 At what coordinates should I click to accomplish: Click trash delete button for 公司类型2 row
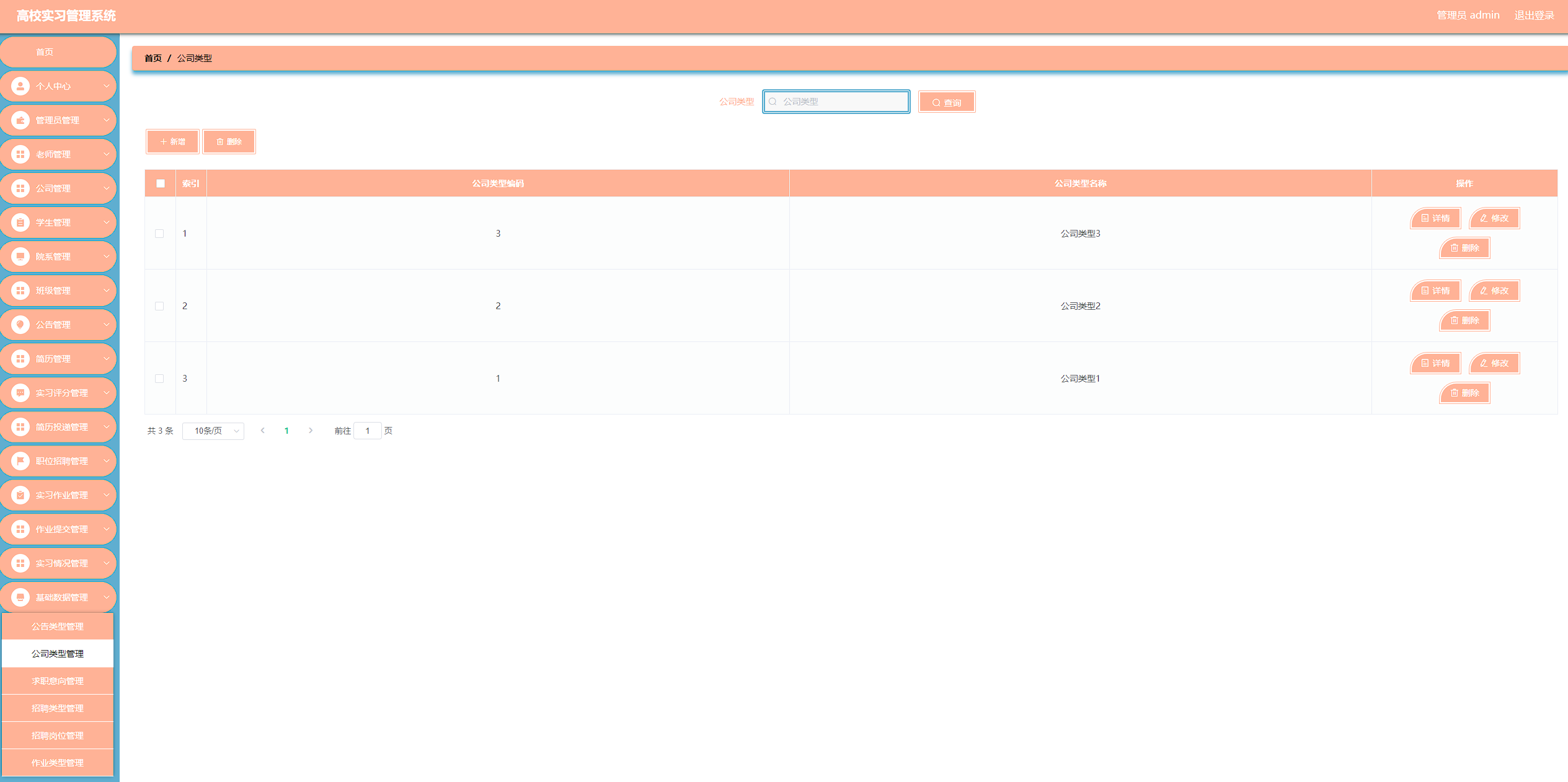1464,320
